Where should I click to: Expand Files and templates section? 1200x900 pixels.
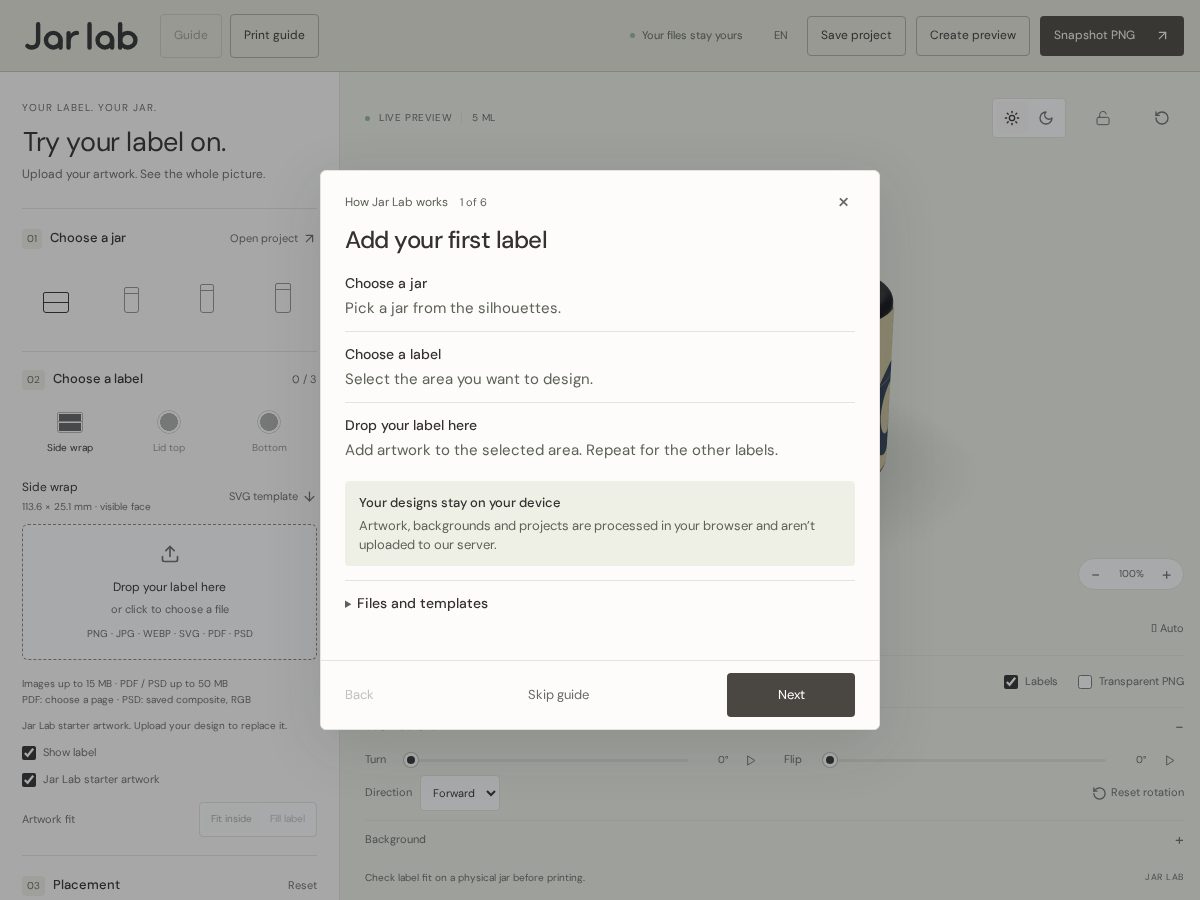[416, 604]
